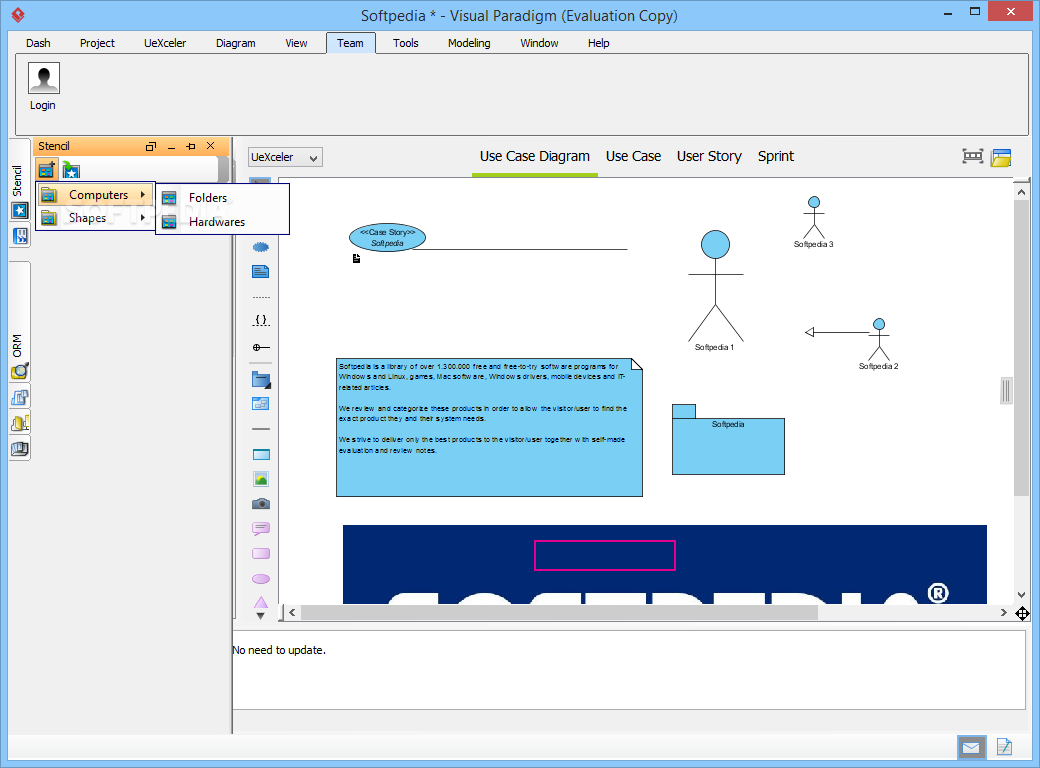Click the document edit icon in status bar
1040x768 pixels.
(1004, 747)
